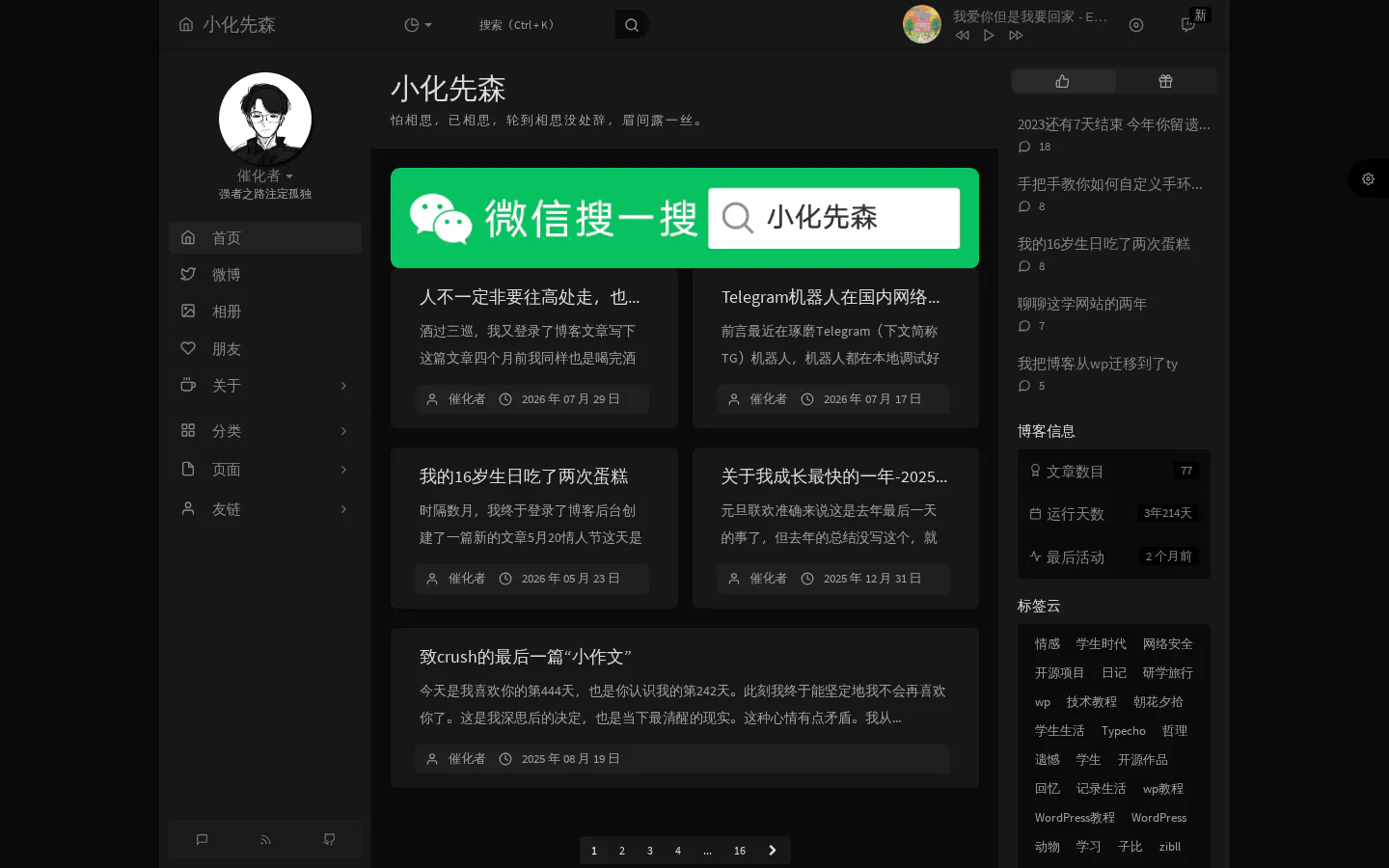
Task: Click the author avatar in sidebar
Action: point(265,119)
